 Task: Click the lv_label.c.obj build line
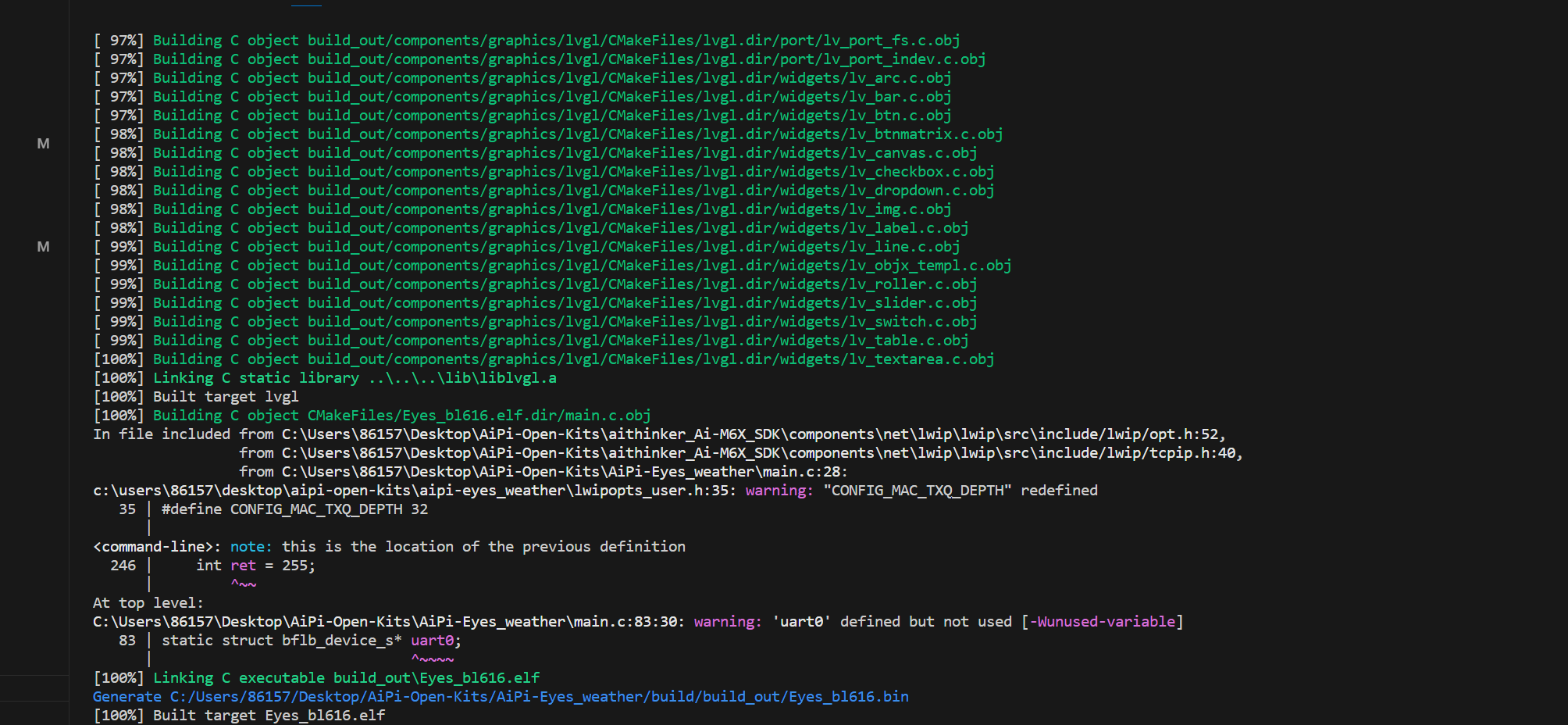pyautogui.click(x=531, y=227)
